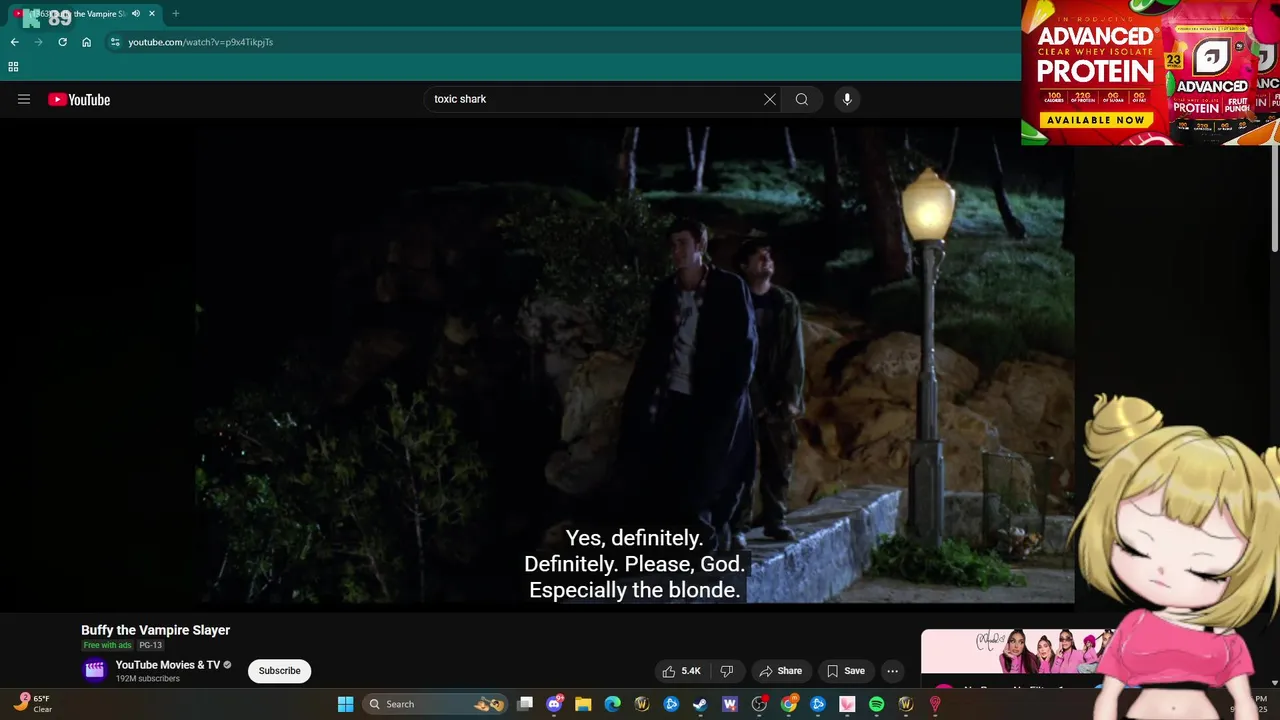Reload the page with refresh icon
This screenshot has height=720, width=1280.
(x=62, y=42)
